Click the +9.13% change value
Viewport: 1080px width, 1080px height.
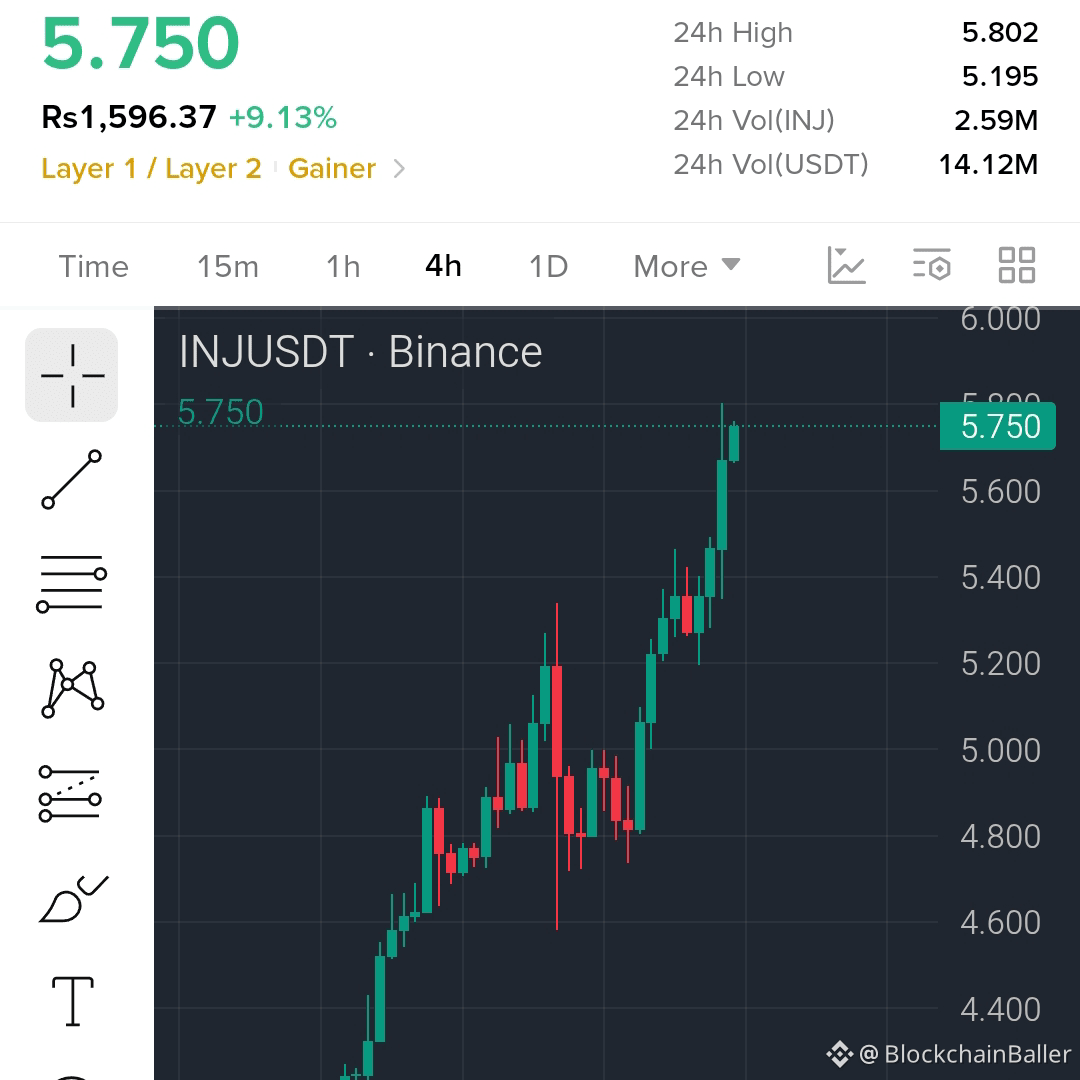click(x=283, y=118)
